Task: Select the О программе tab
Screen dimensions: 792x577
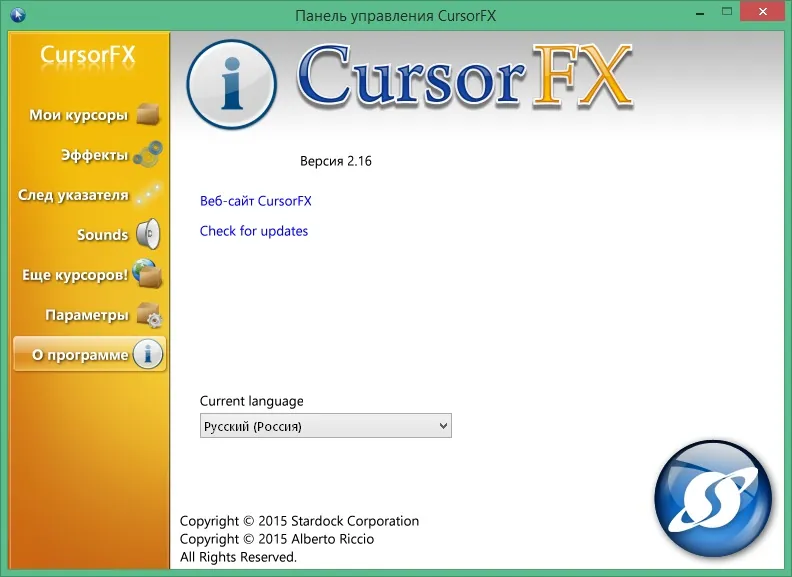Action: pos(89,354)
